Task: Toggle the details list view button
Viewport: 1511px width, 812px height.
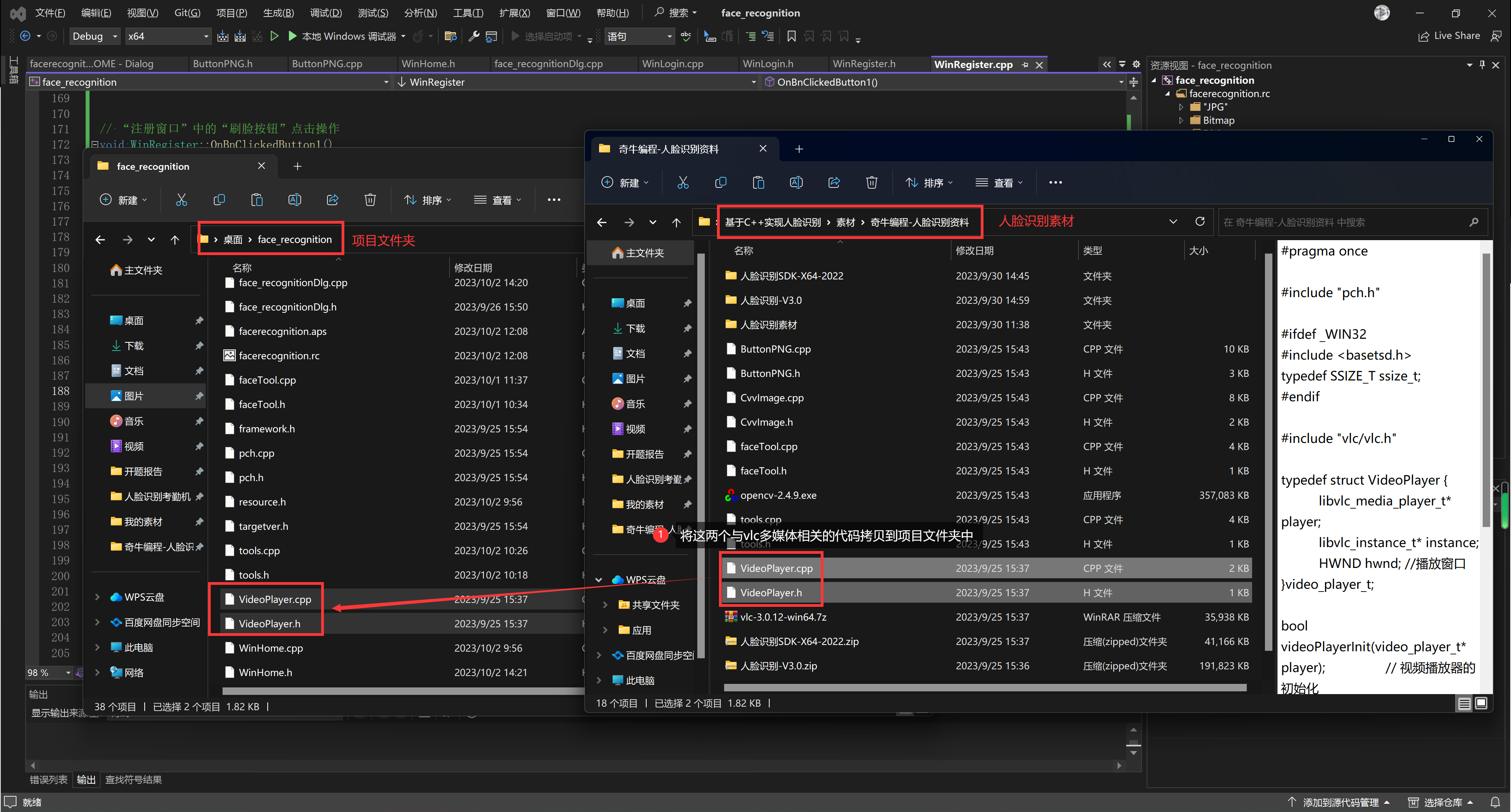Action: coord(1465,703)
